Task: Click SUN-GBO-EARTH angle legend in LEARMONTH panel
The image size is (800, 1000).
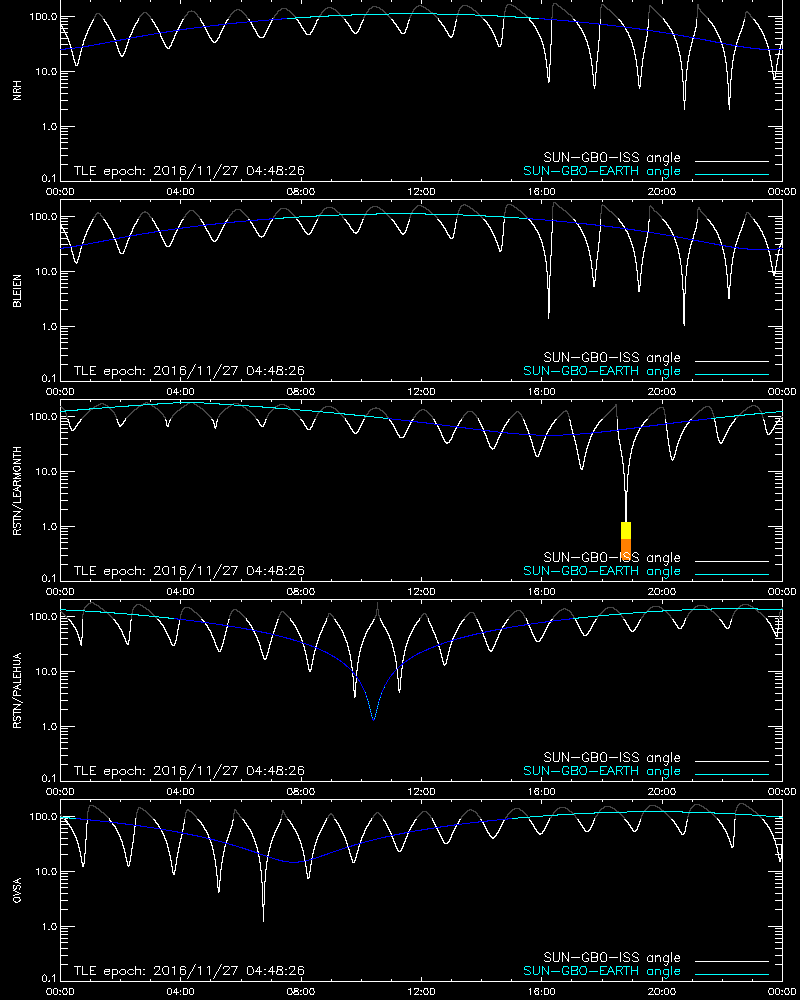Action: (x=602, y=571)
